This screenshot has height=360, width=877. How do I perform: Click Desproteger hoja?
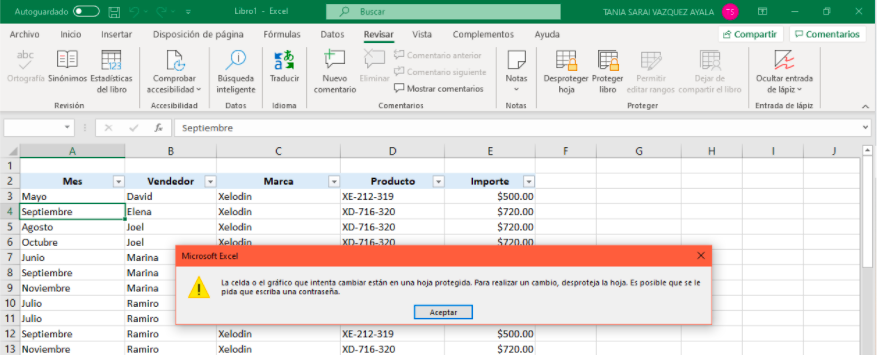(x=566, y=72)
